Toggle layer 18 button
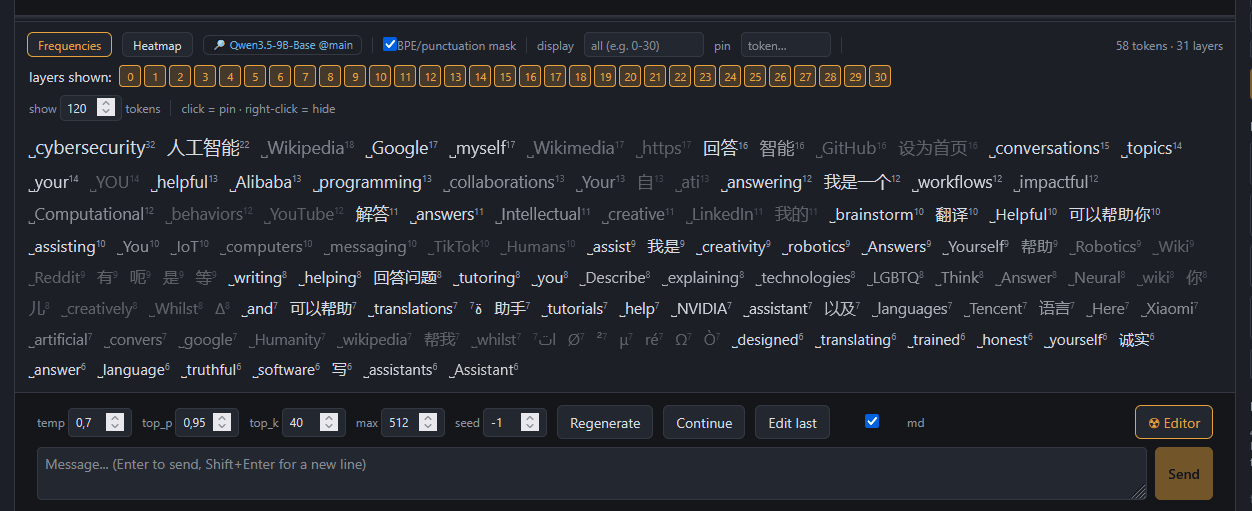 (580, 76)
